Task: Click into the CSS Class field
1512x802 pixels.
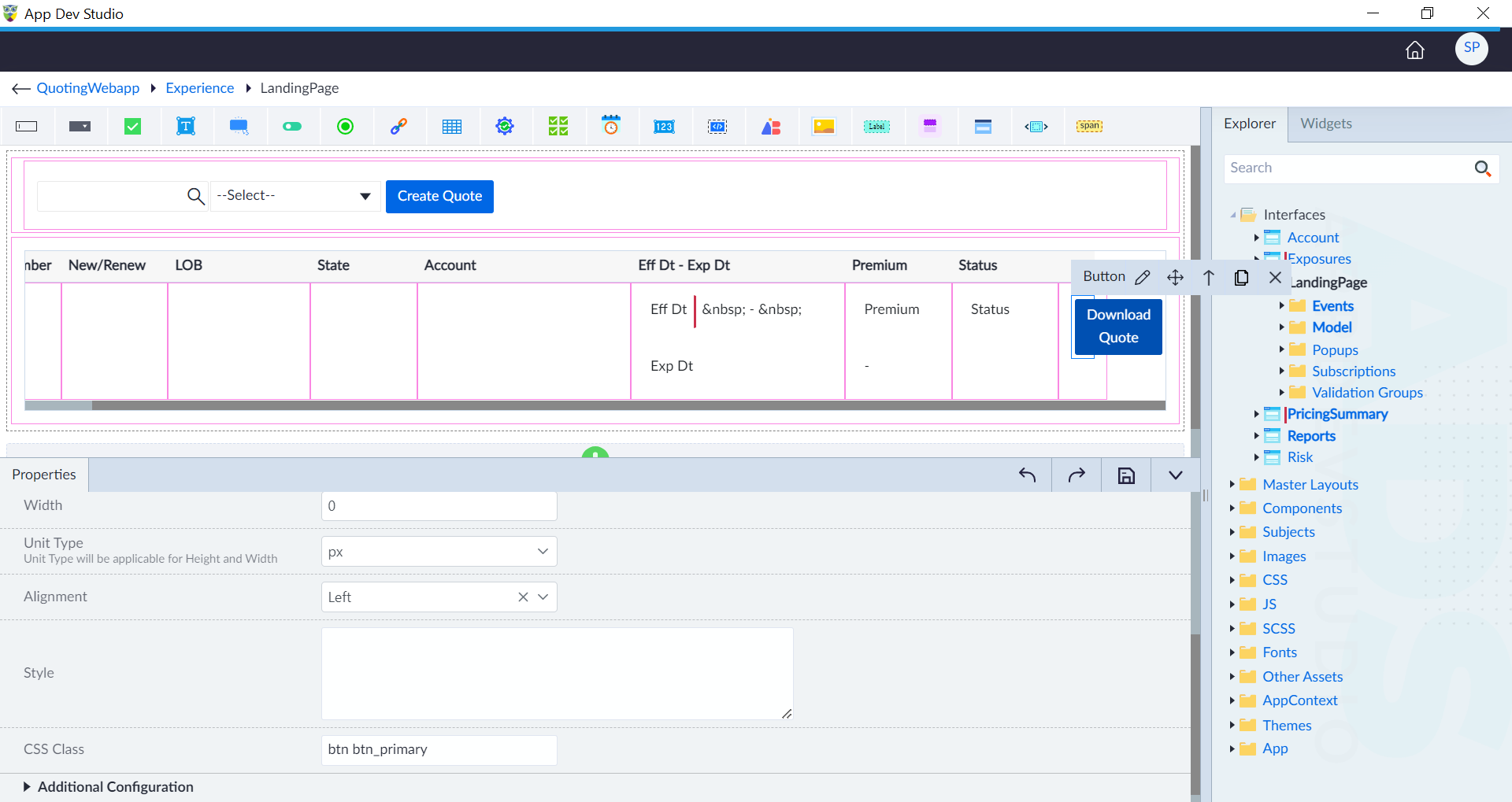Action: tap(439, 750)
